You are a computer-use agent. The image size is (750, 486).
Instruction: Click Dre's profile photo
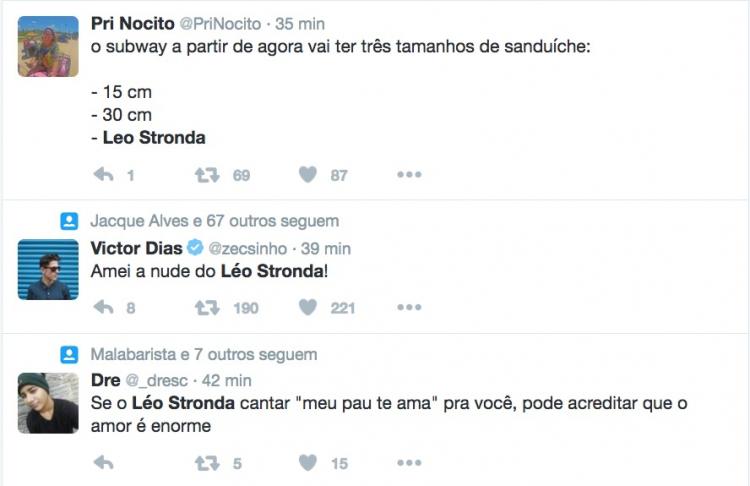point(48,403)
